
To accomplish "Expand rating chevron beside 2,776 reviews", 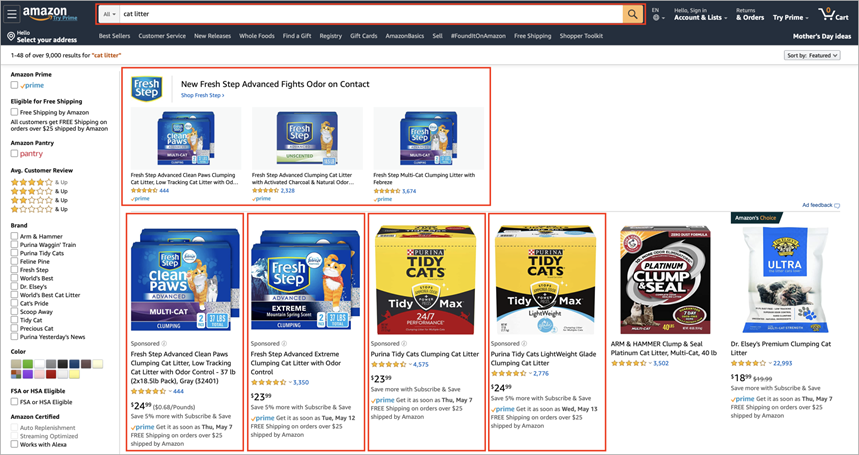I will coord(530,373).
